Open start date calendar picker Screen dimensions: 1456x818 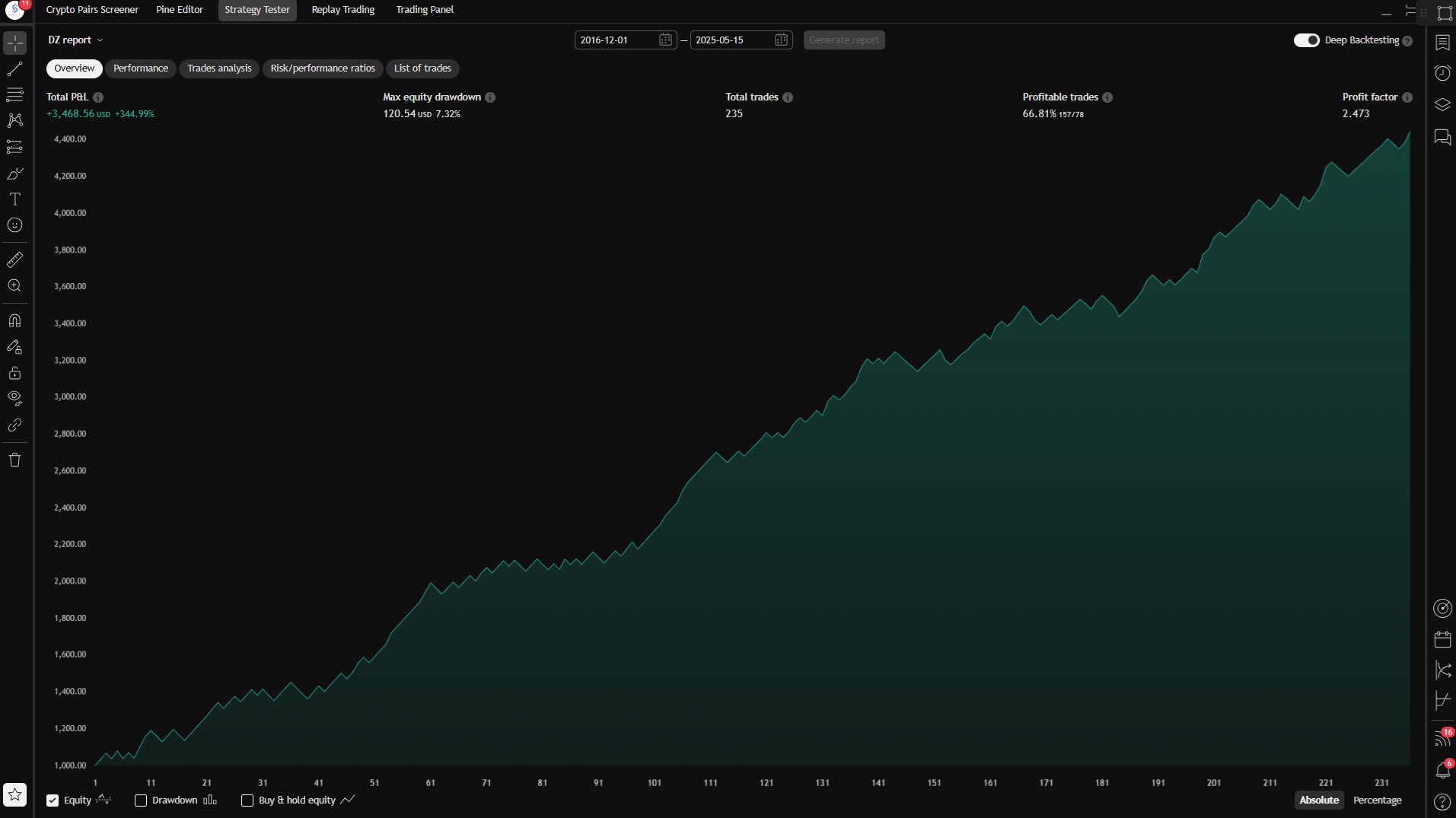click(665, 40)
